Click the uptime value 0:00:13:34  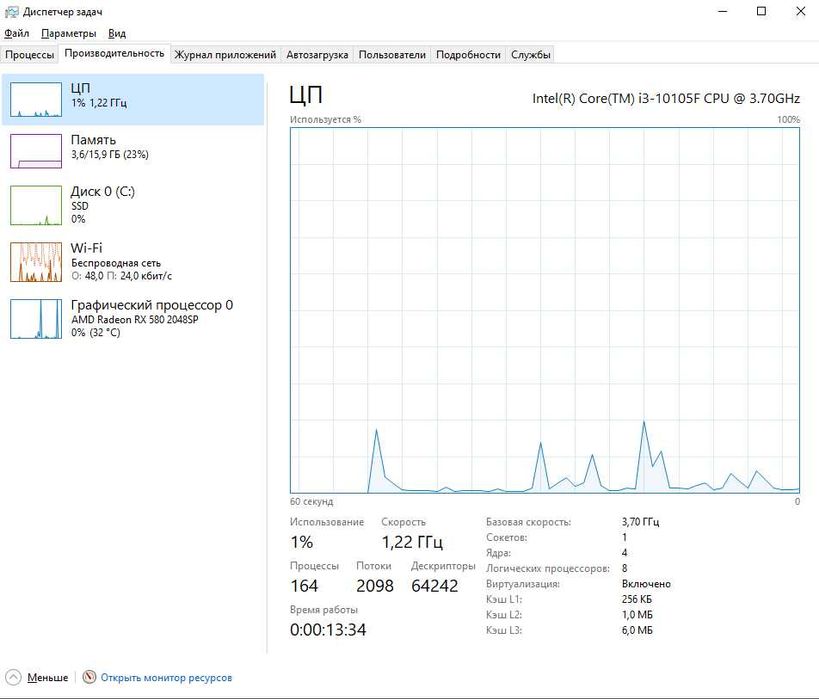coord(328,630)
